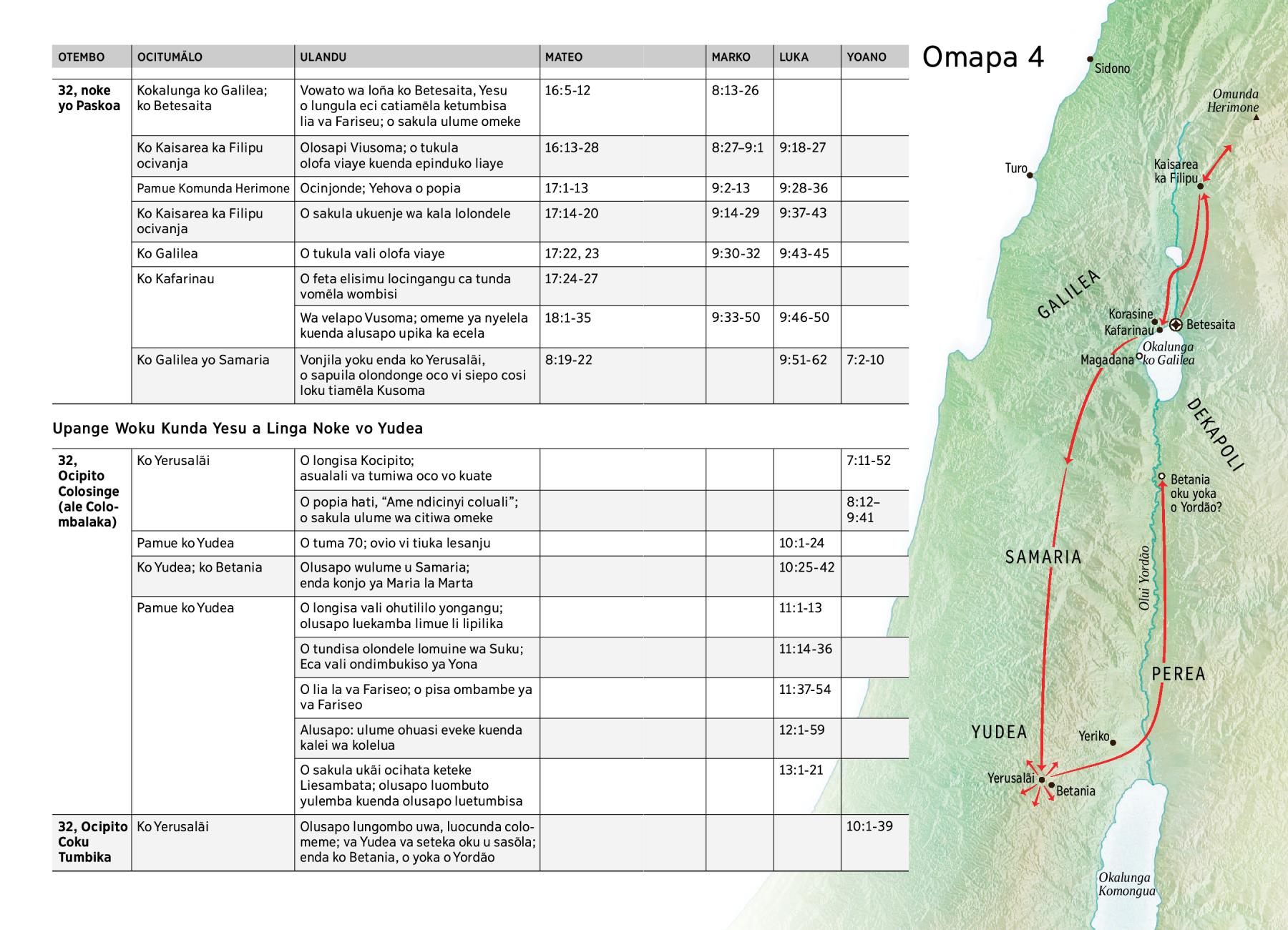The height and width of the screenshot is (930, 1288).
Task: Click the Turo city dot
Action: [x=1030, y=174]
